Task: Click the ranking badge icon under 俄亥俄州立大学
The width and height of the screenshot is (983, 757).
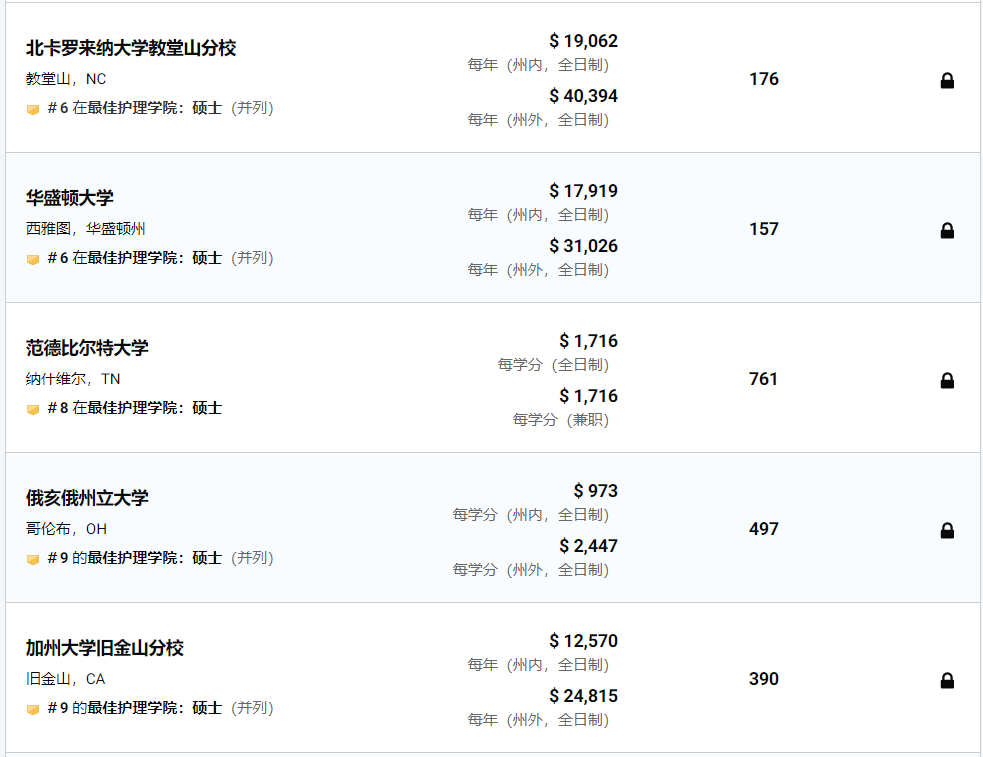Action: (33, 559)
